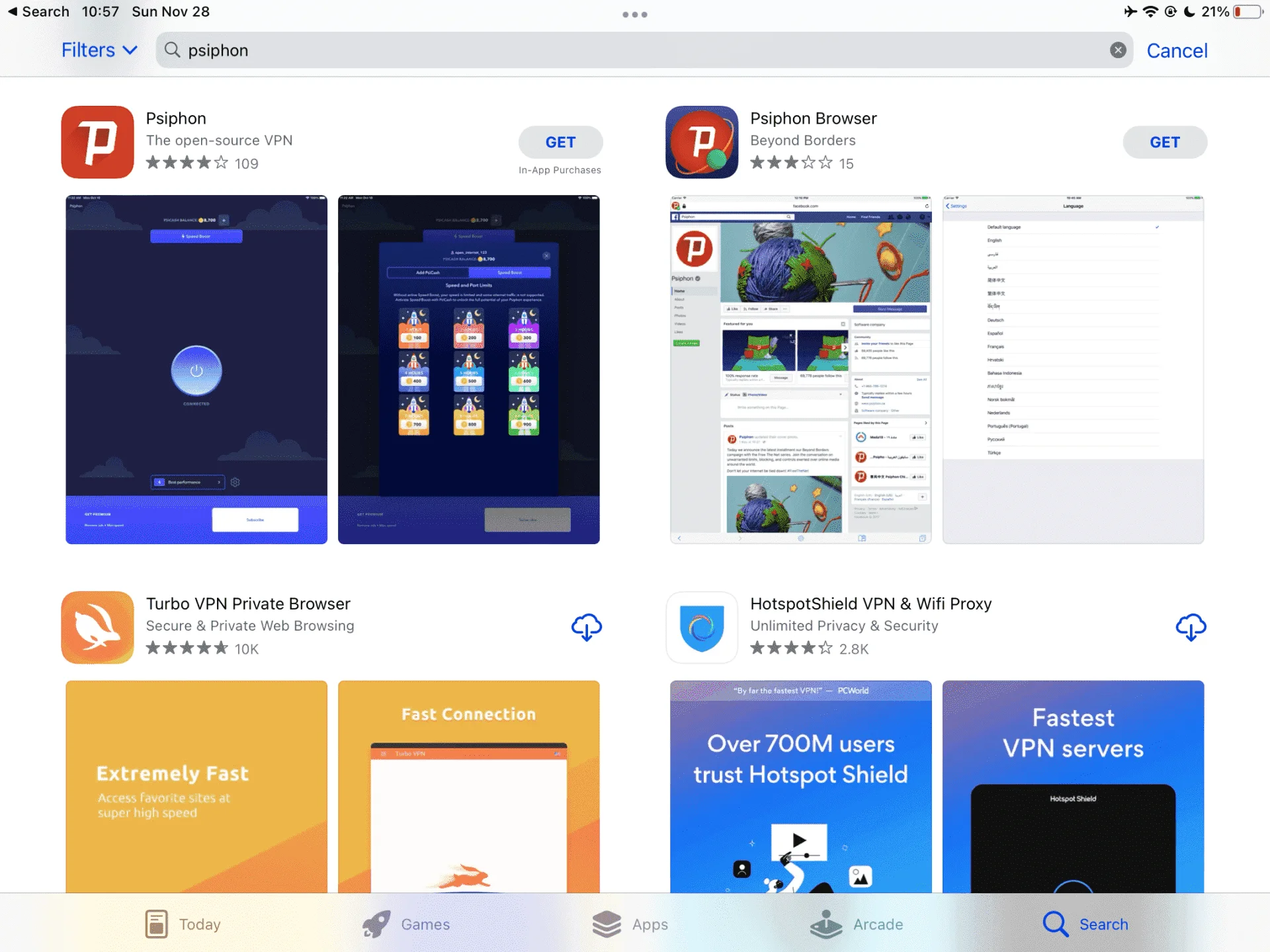Open HotspotShield VPN & Wifi Proxy title
The height and width of the screenshot is (952, 1270).
pos(871,604)
